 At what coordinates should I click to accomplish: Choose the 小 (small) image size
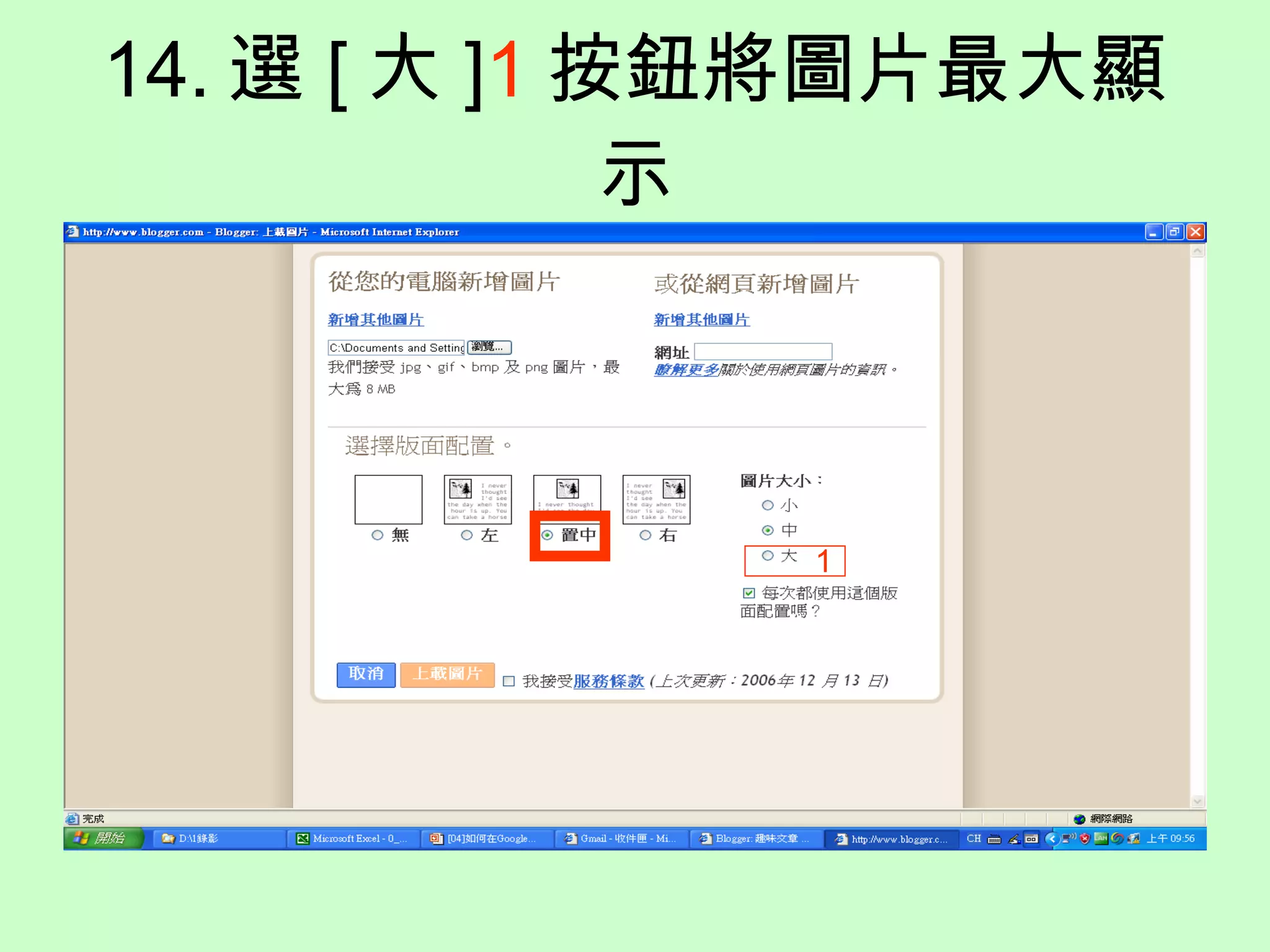pos(768,505)
